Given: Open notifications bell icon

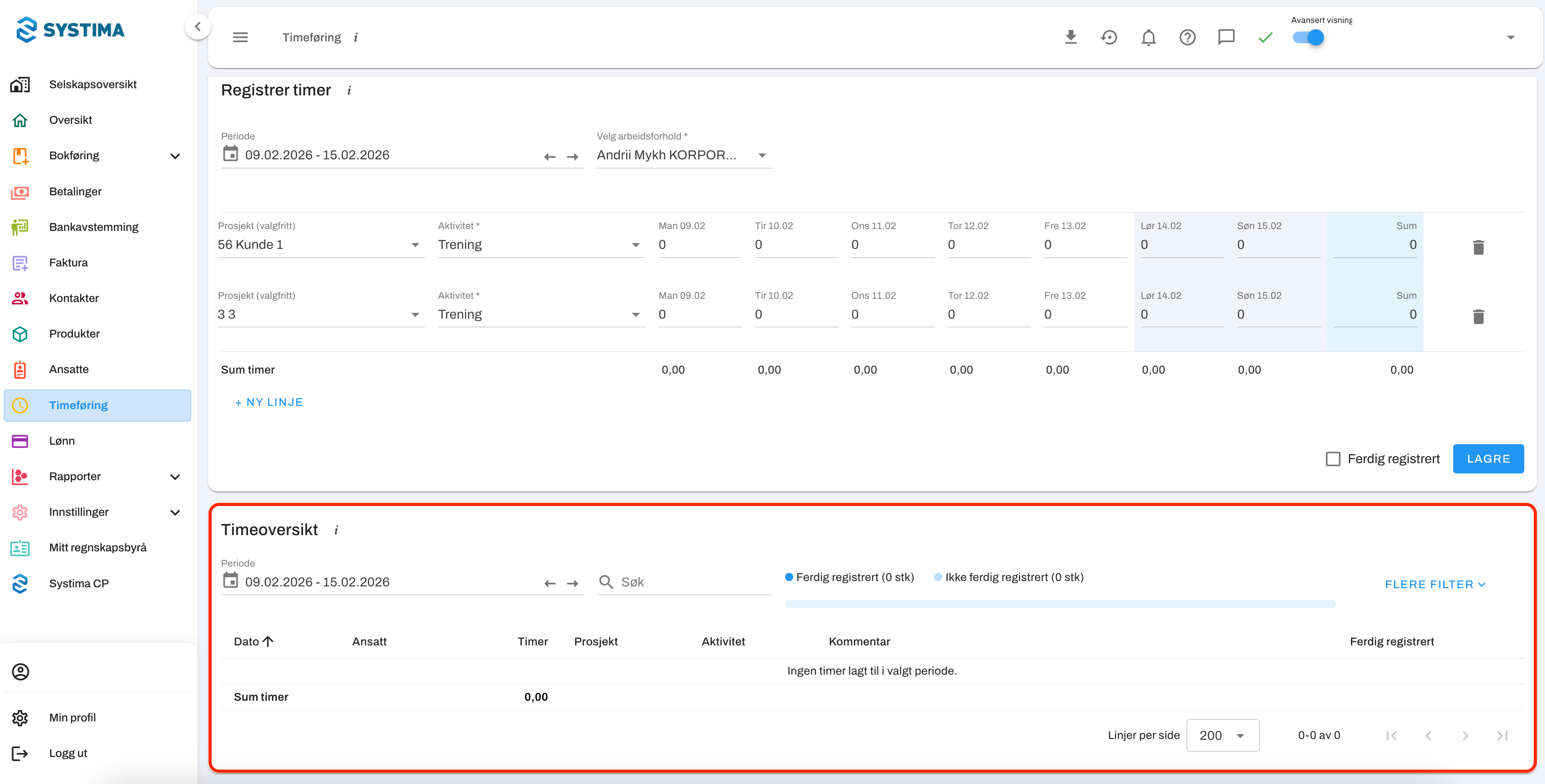Looking at the screenshot, I should [1148, 37].
